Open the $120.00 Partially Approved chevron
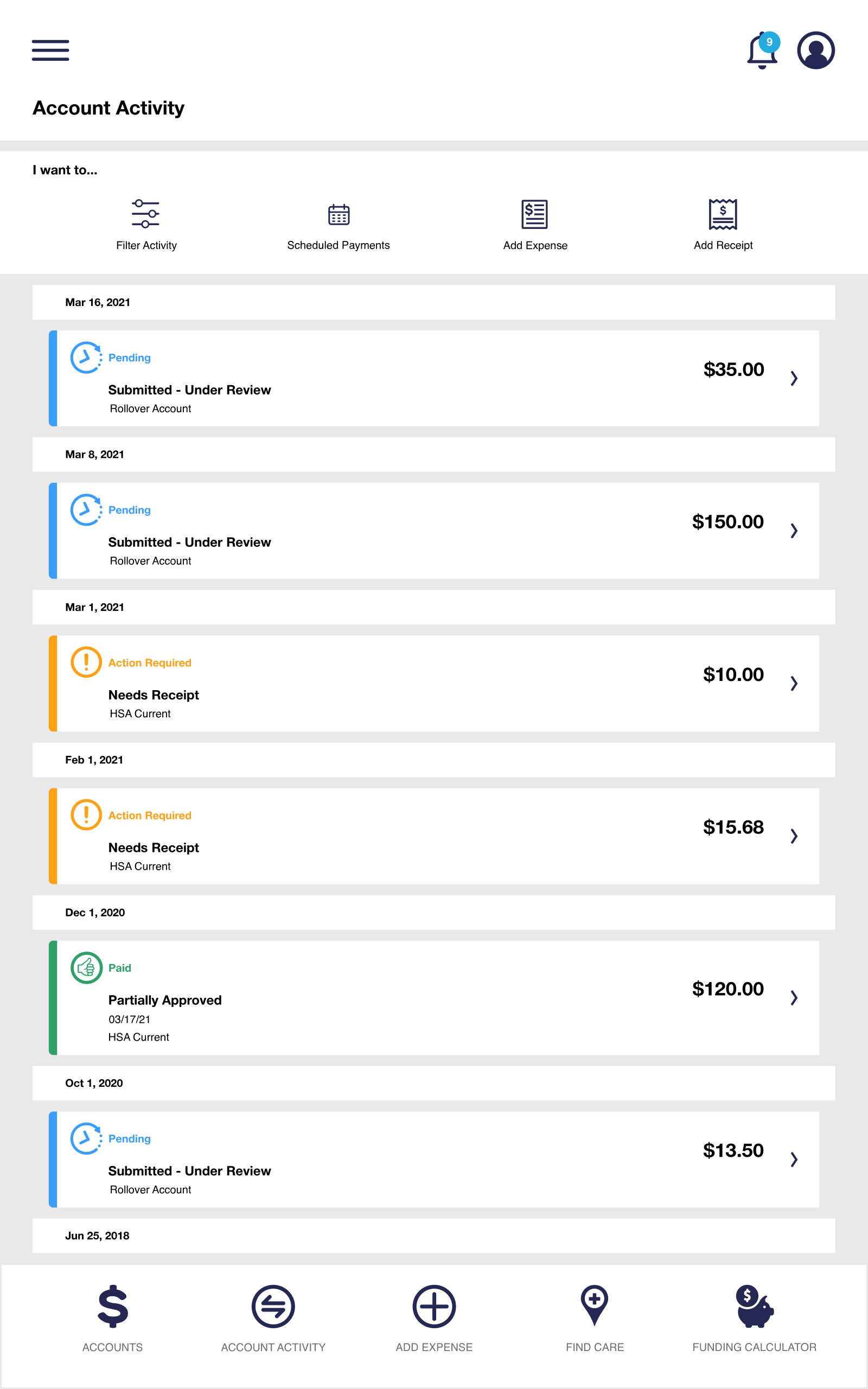Viewport: 868px width, 1389px height. click(x=794, y=998)
